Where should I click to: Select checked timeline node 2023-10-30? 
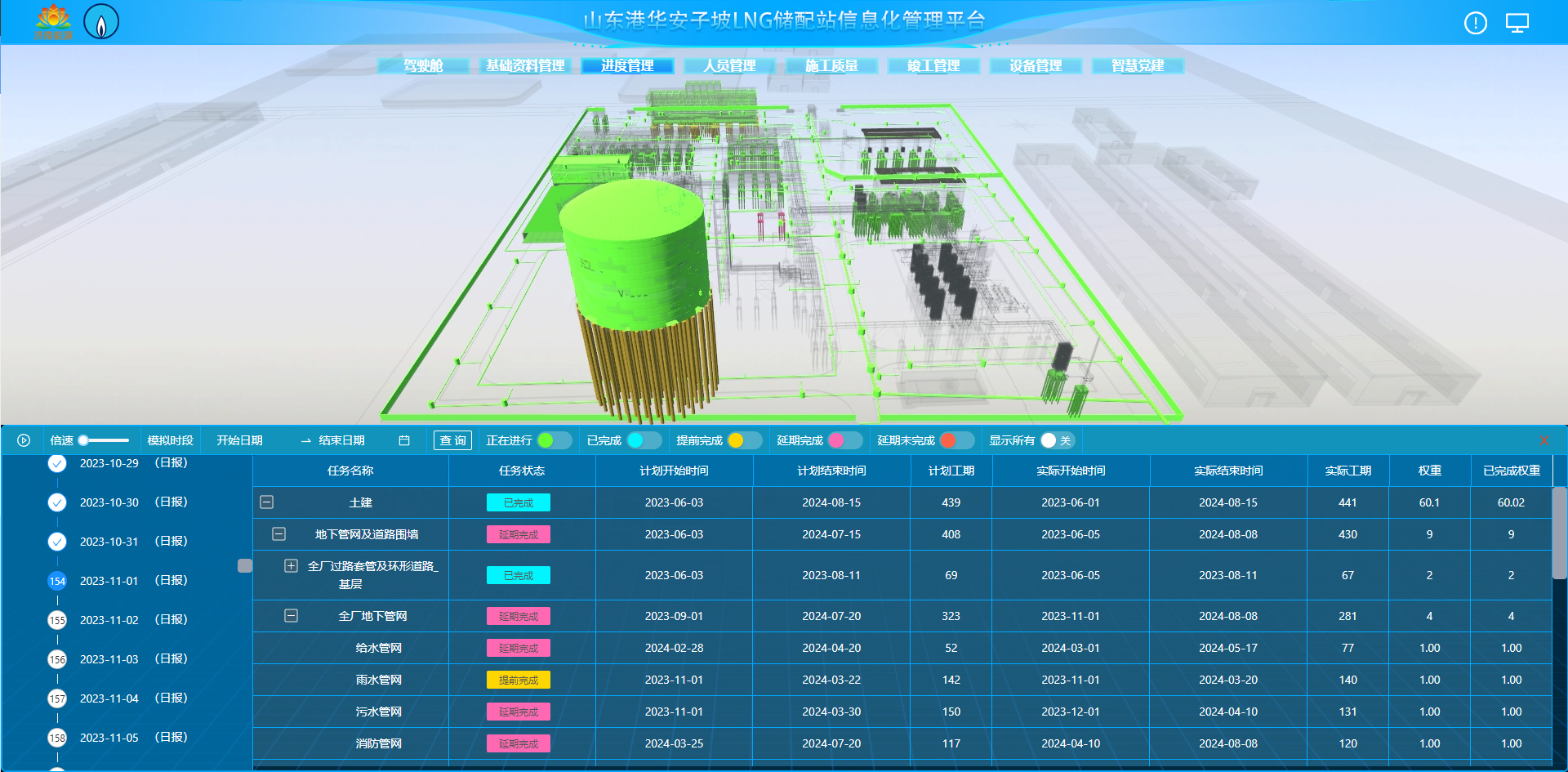(57, 502)
